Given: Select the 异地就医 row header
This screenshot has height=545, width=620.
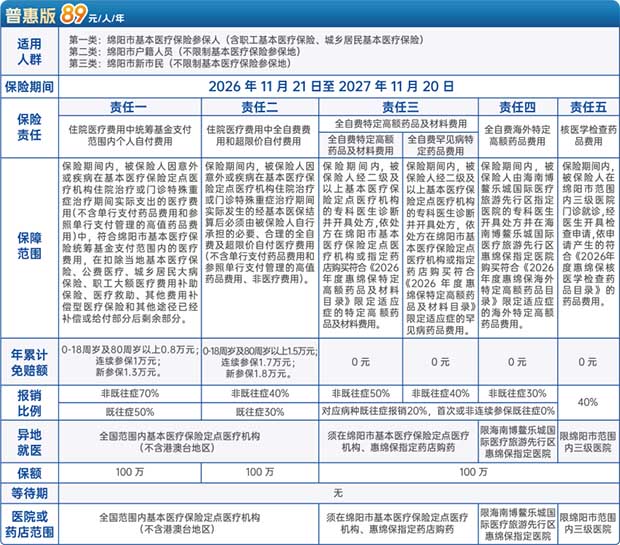Looking at the screenshot, I should point(29,443).
